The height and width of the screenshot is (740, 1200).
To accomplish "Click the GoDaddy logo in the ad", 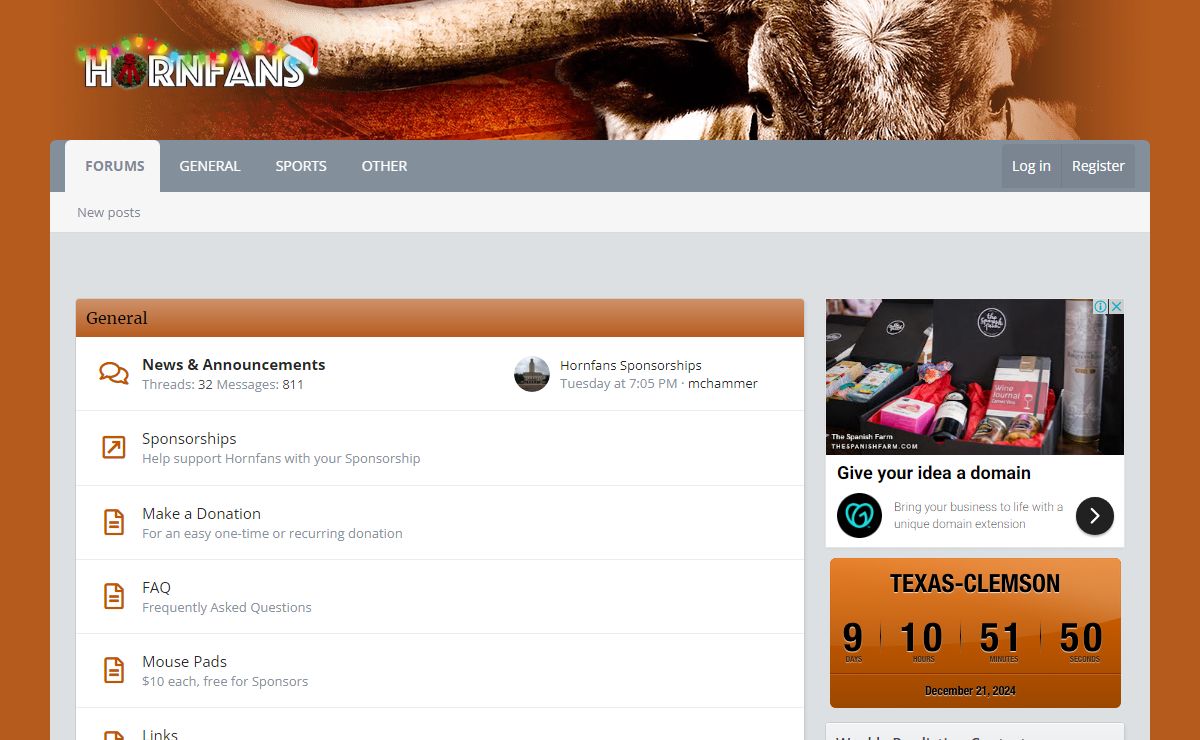I will point(859,515).
